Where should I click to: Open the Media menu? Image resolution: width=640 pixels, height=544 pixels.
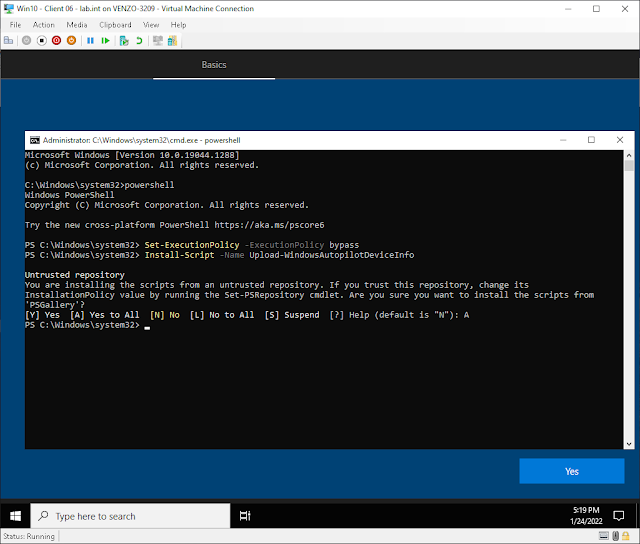tap(77, 25)
